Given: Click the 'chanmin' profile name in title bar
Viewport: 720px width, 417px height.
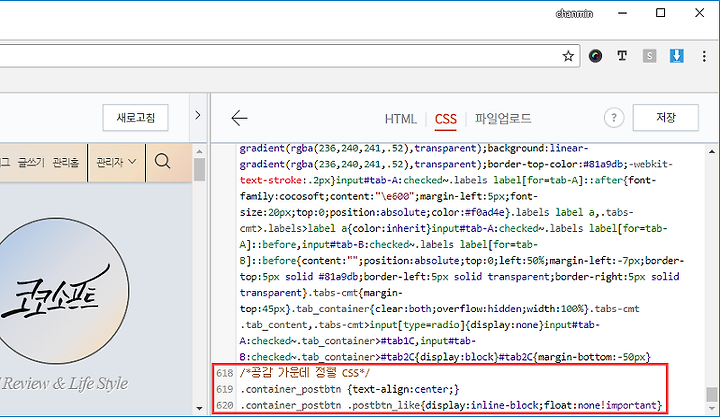Looking at the screenshot, I should [x=574, y=14].
